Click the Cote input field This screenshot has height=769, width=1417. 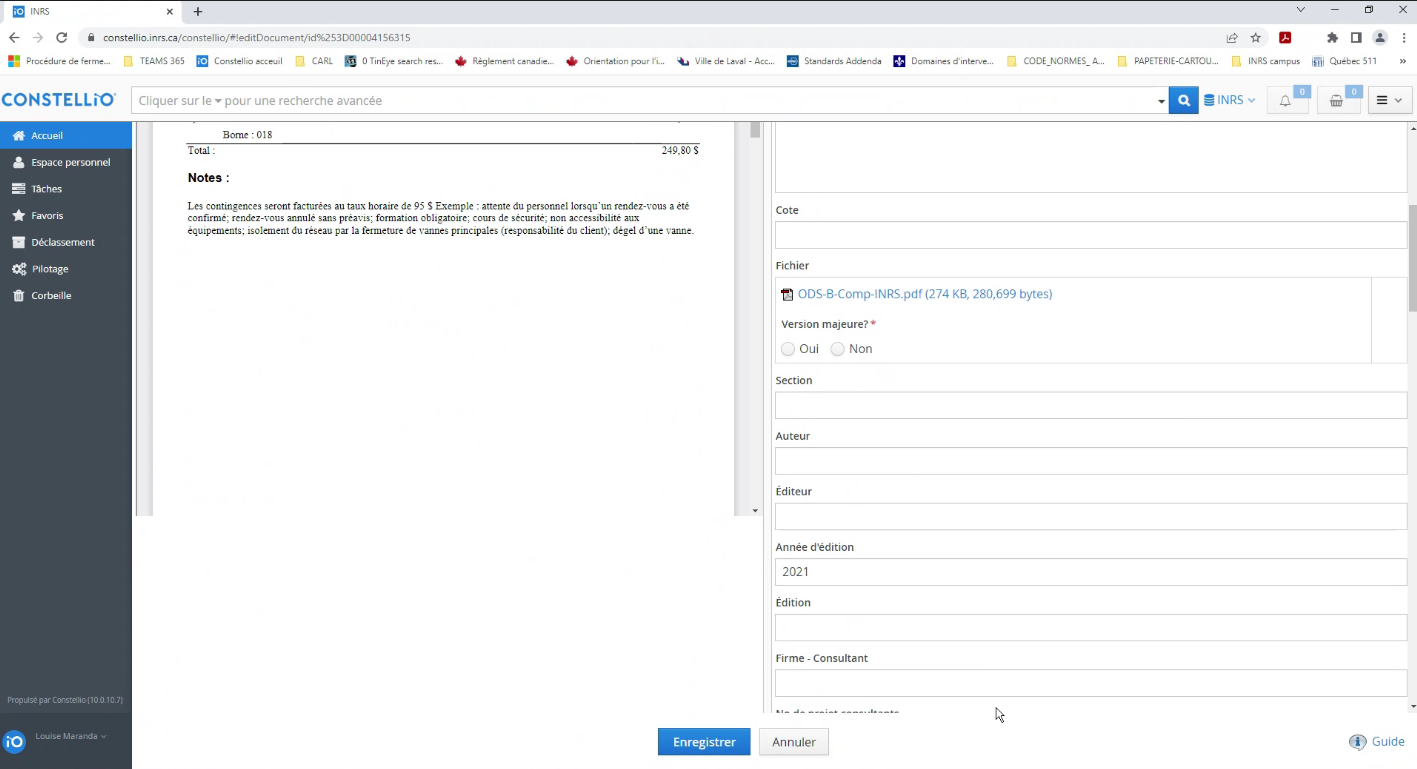[1091, 235]
